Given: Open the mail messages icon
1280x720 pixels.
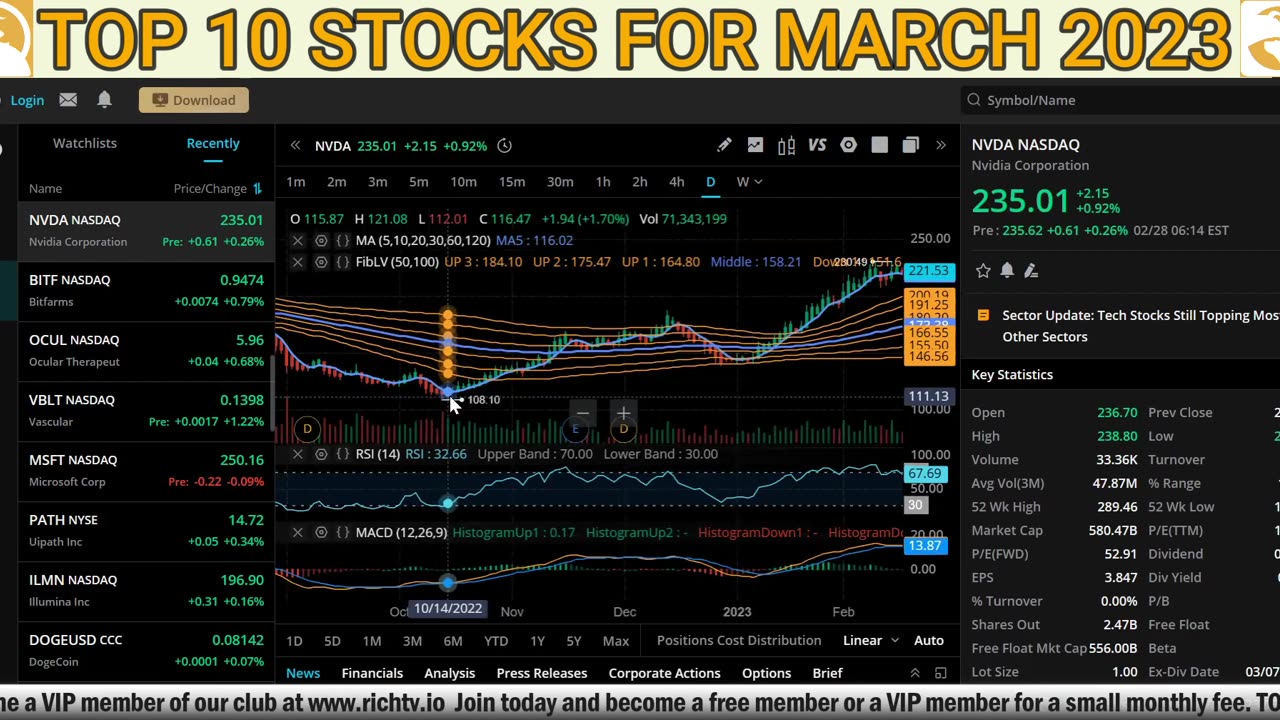Looking at the screenshot, I should coord(68,100).
